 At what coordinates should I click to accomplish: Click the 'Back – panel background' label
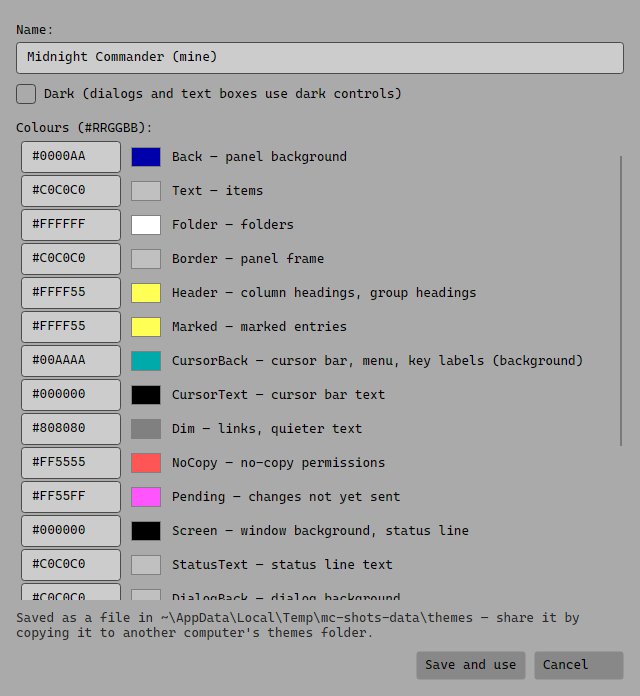(x=259, y=157)
